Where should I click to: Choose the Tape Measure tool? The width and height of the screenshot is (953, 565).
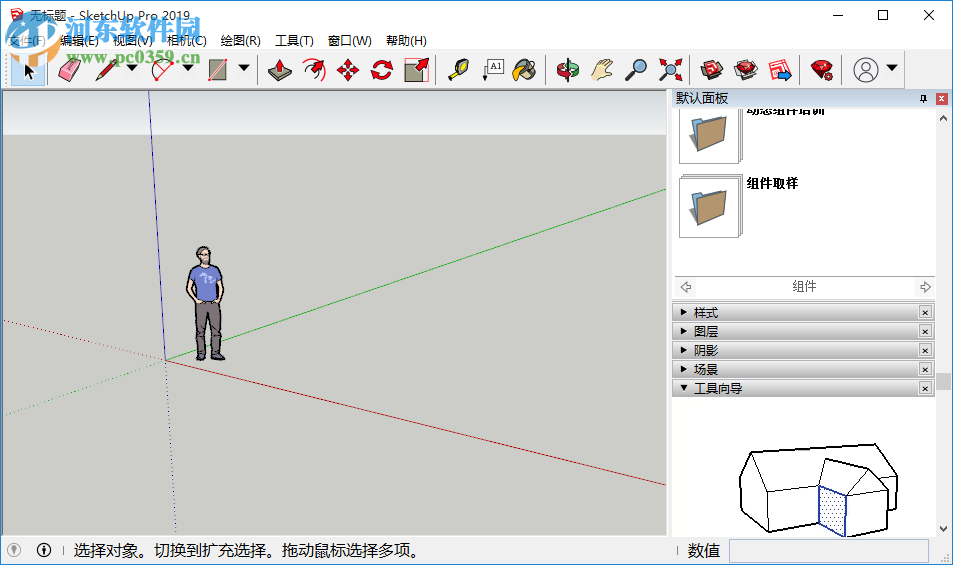pyautogui.click(x=458, y=70)
